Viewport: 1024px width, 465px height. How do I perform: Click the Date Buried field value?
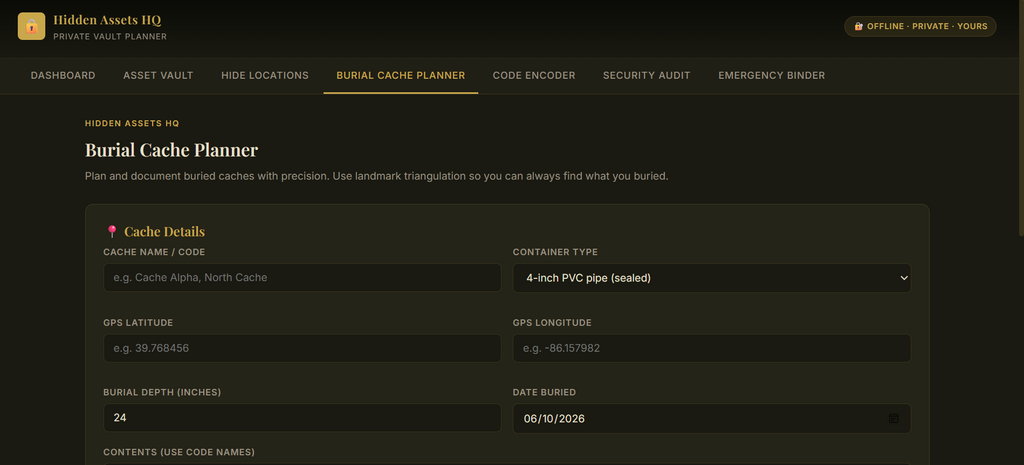point(554,419)
